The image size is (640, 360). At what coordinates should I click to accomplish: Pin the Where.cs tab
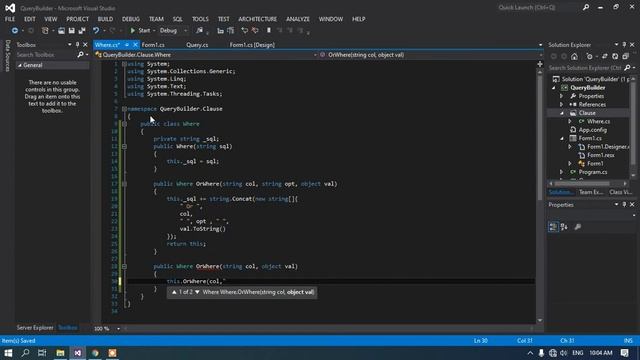point(127,45)
